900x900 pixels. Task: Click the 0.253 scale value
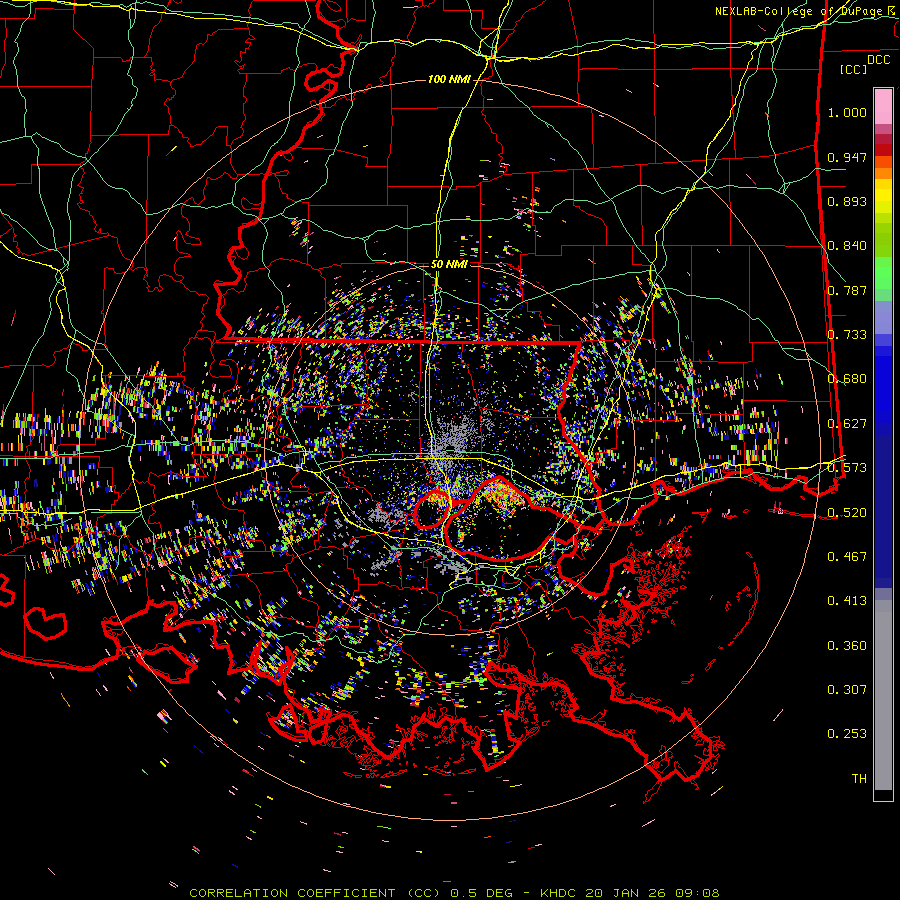point(847,734)
